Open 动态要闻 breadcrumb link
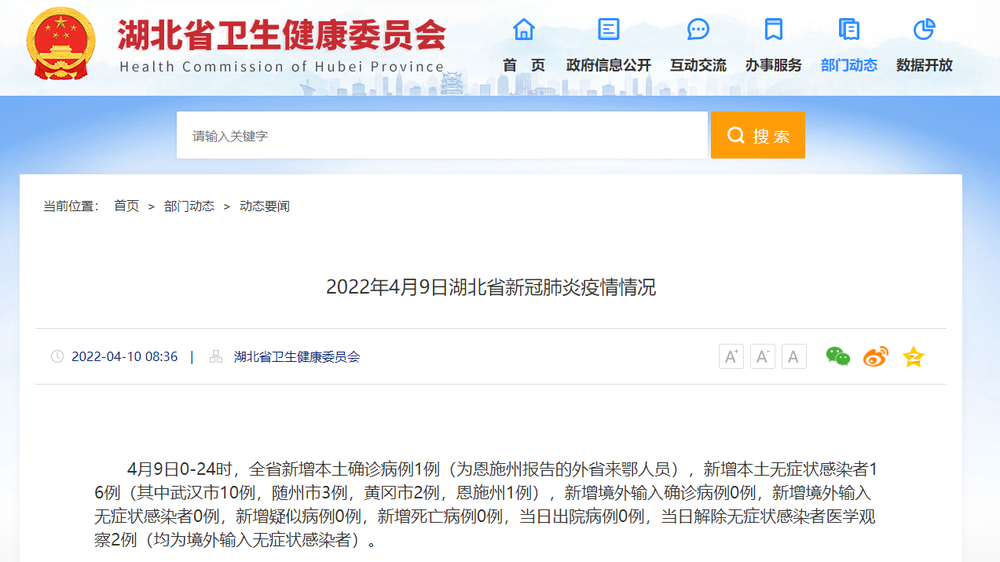Viewport: 1000px width, 562px height. point(264,206)
